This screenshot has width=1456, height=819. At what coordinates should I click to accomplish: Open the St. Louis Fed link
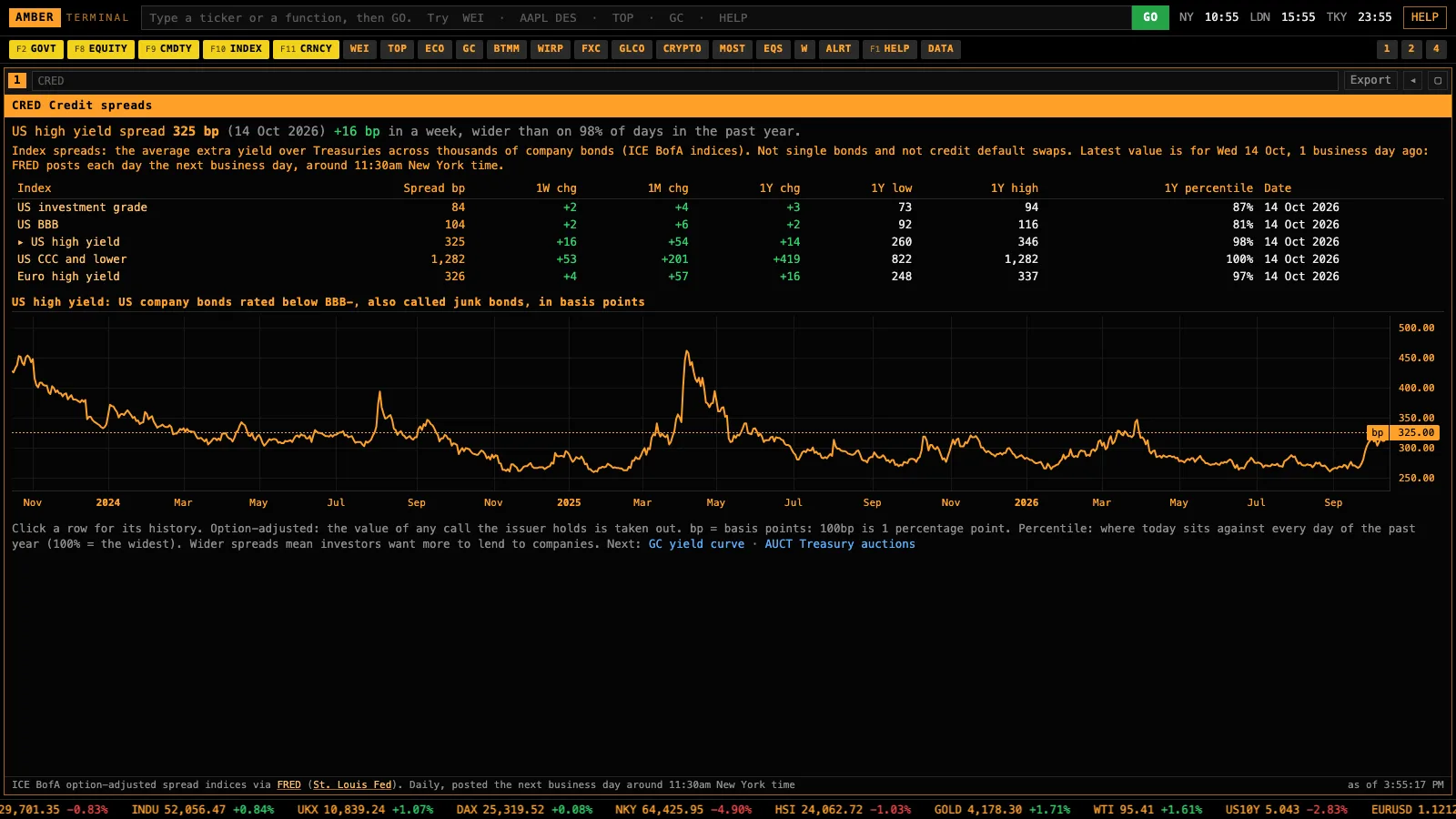[352, 784]
